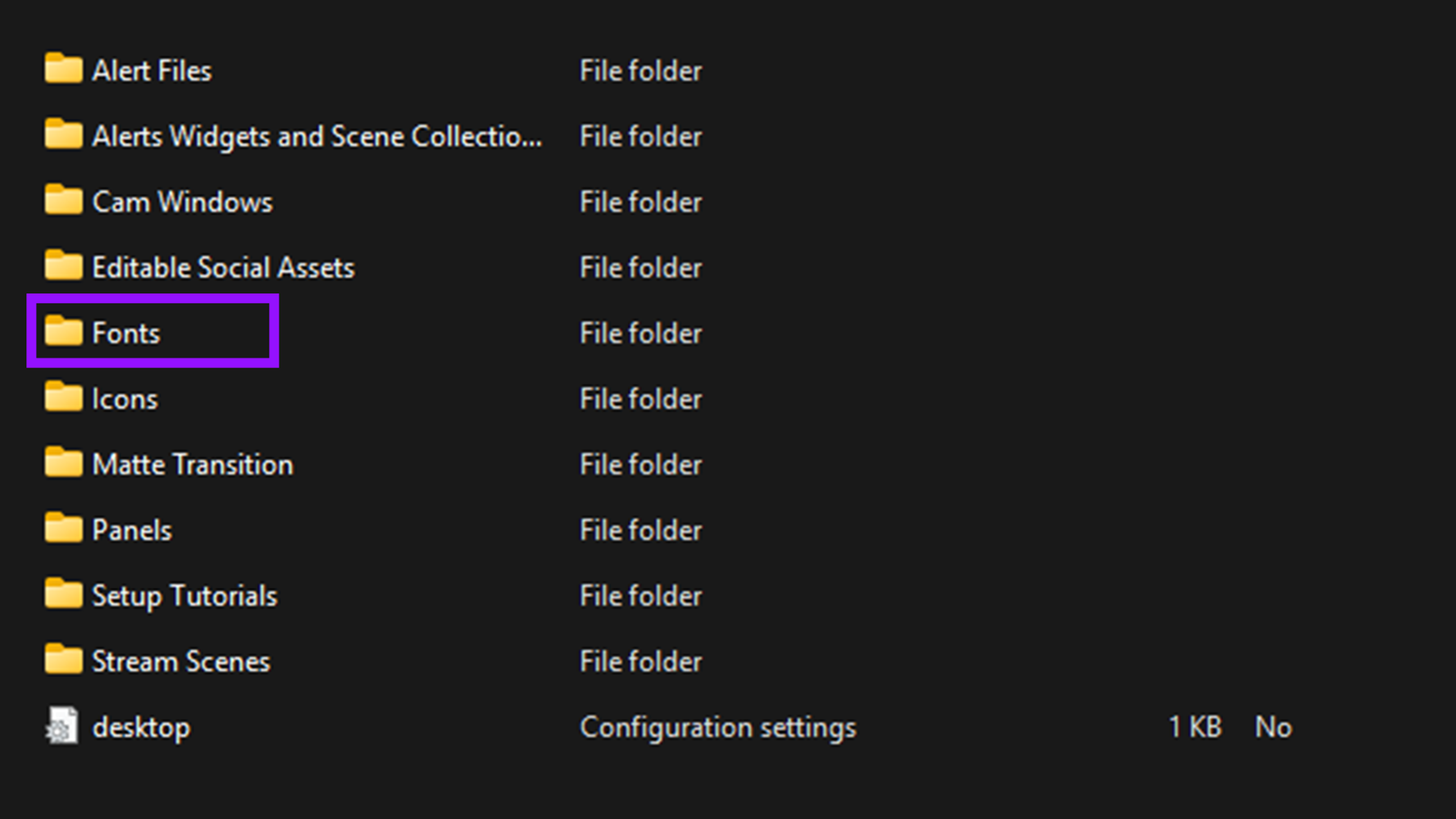Click the 1 KB size value for desktop
1456x819 pixels.
point(1194,726)
